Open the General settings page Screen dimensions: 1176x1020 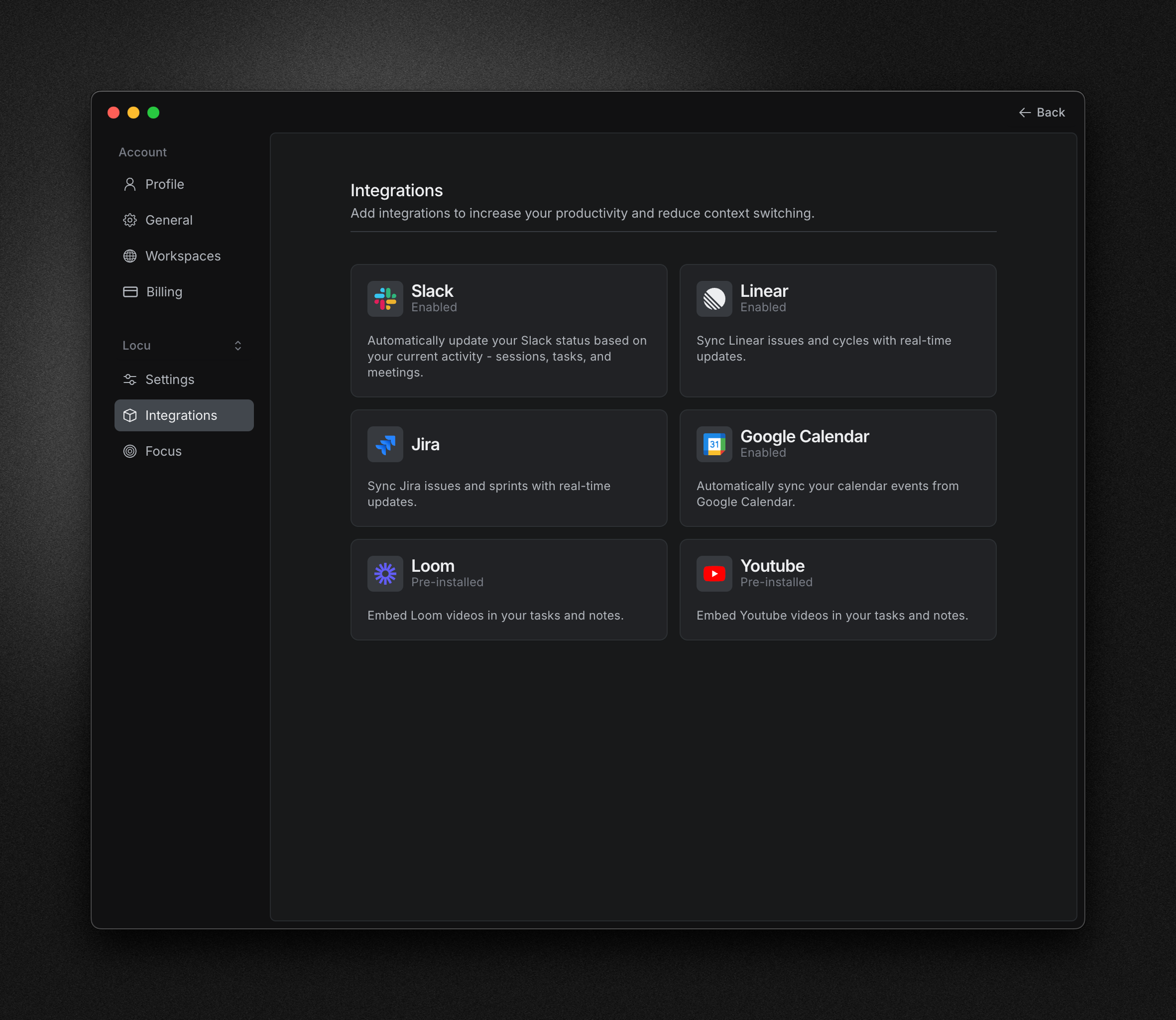click(168, 220)
